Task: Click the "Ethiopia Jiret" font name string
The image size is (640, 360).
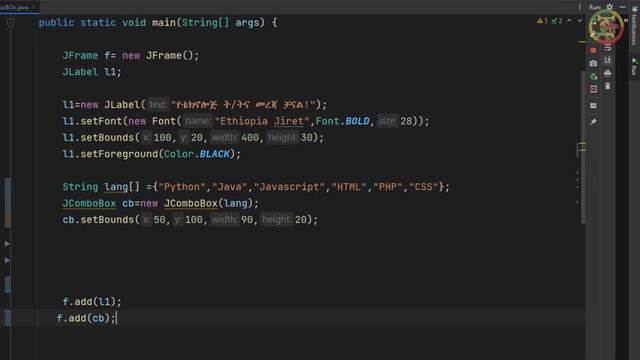Action: pyautogui.click(x=262, y=121)
